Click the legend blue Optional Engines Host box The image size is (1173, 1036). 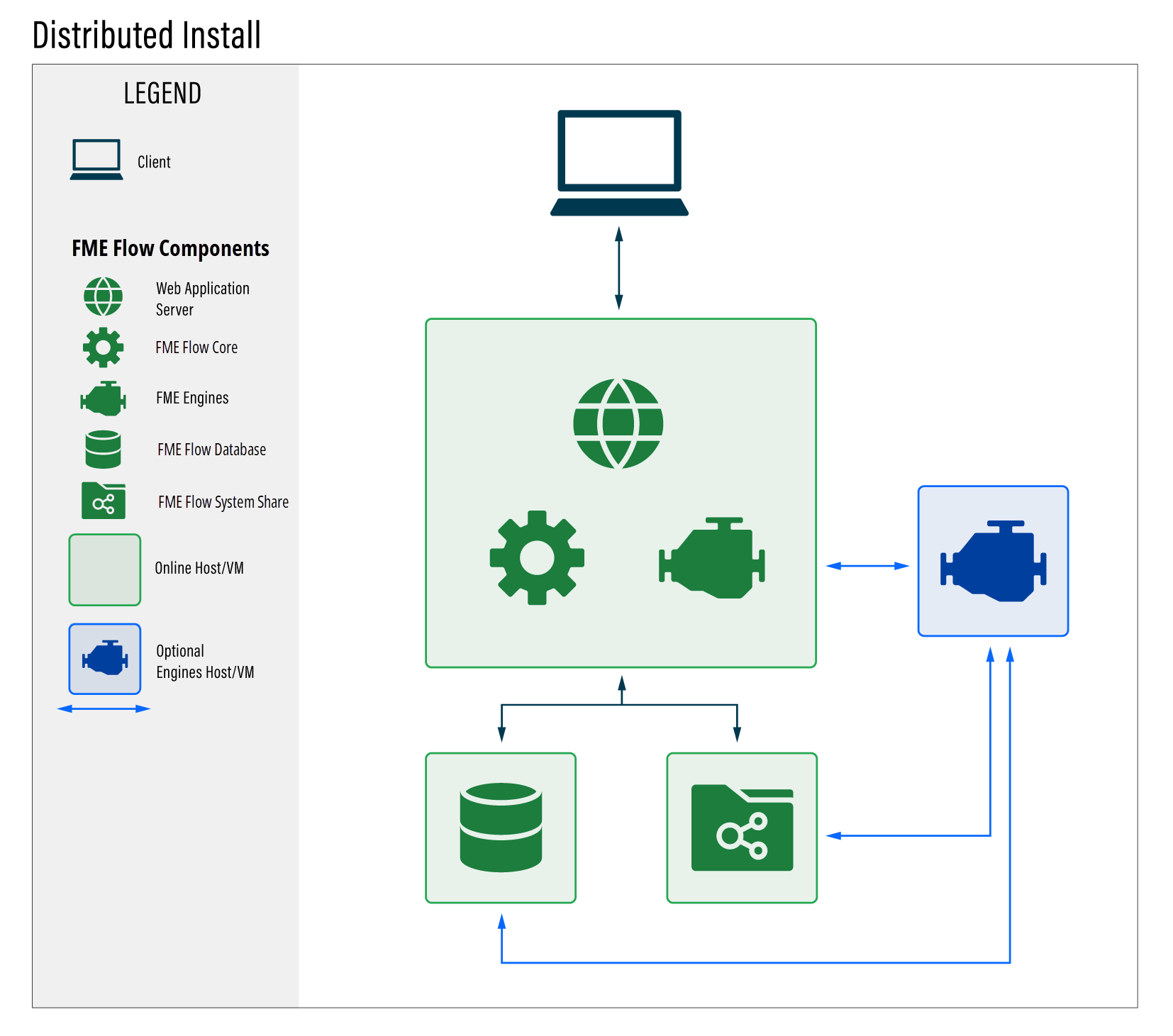coord(105,659)
